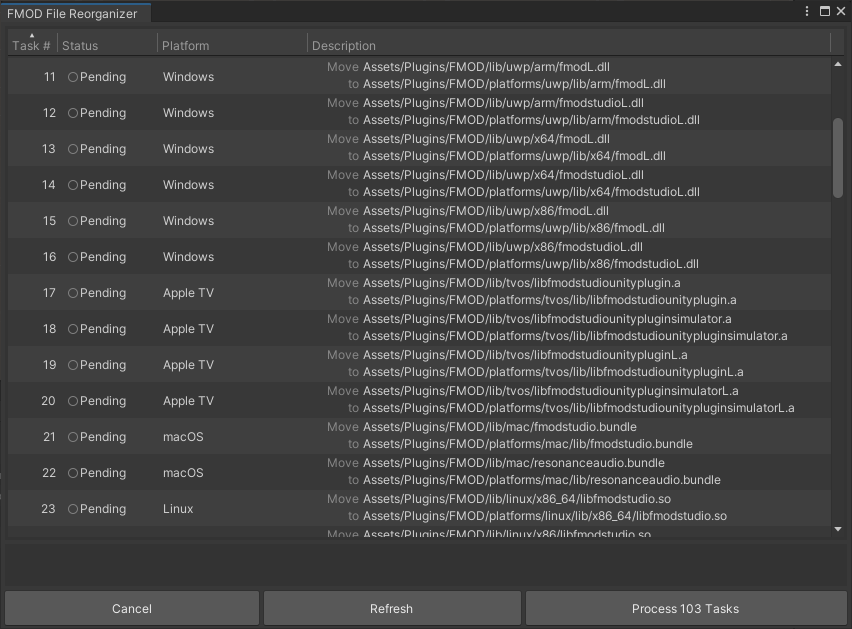Viewport: 852px width, 629px height.
Task: Click the Pending status circle for task 17
Action: coord(73,293)
